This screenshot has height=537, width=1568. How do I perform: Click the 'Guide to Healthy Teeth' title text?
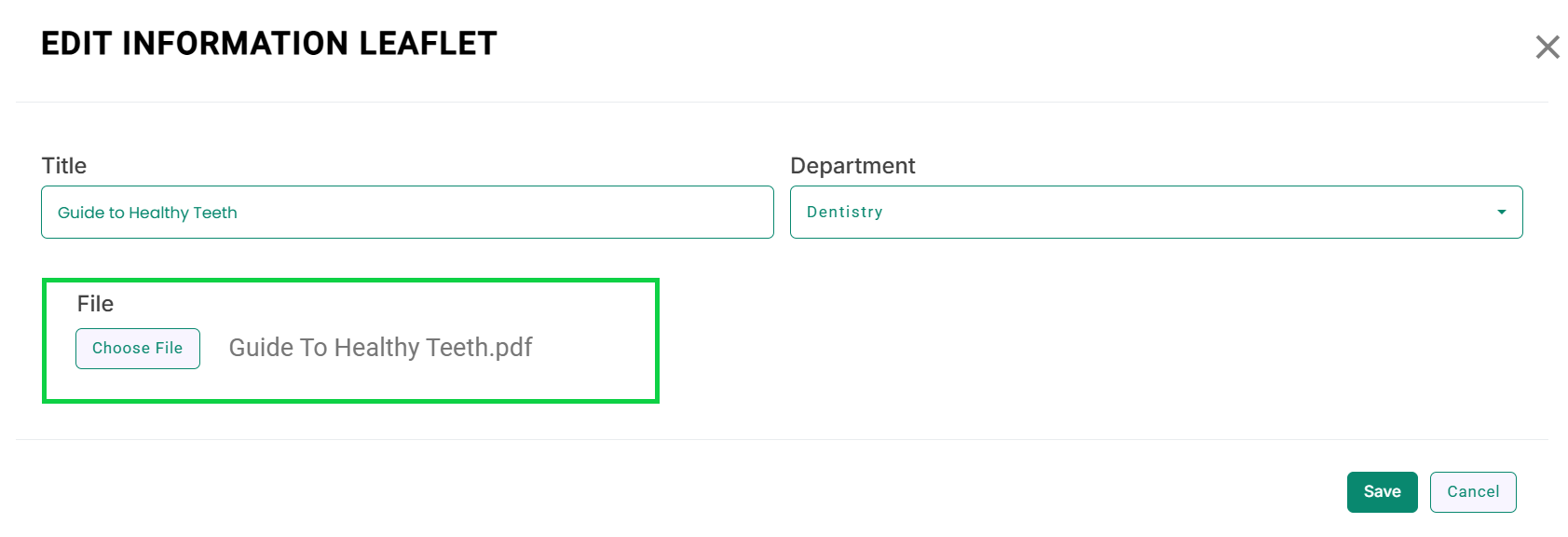click(x=147, y=213)
